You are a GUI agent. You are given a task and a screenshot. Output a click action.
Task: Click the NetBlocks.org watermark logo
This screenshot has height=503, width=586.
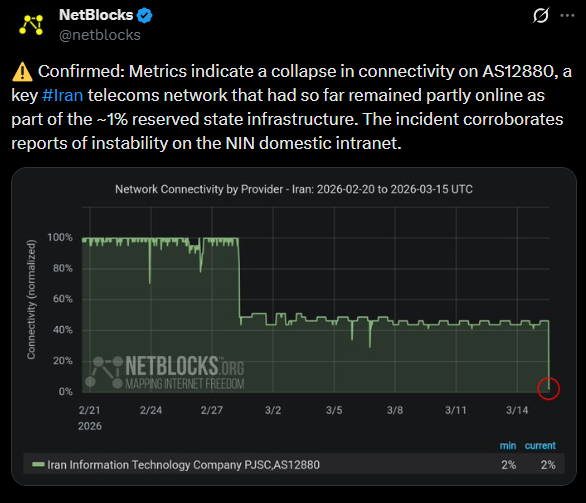pyautogui.click(x=165, y=372)
